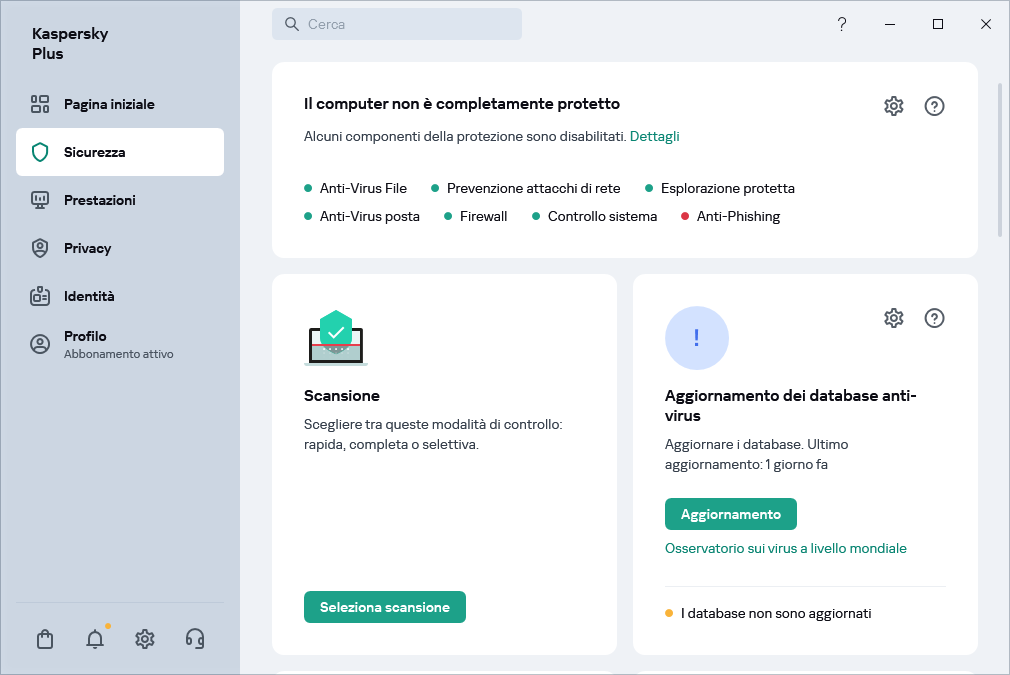Open support headset icon
Image resolution: width=1010 pixels, height=675 pixels.
195,639
